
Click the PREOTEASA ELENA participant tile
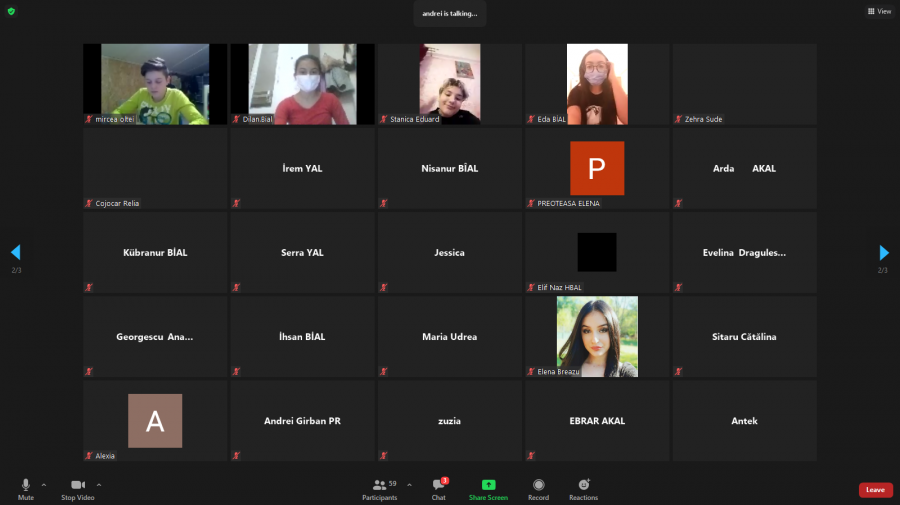coord(597,168)
